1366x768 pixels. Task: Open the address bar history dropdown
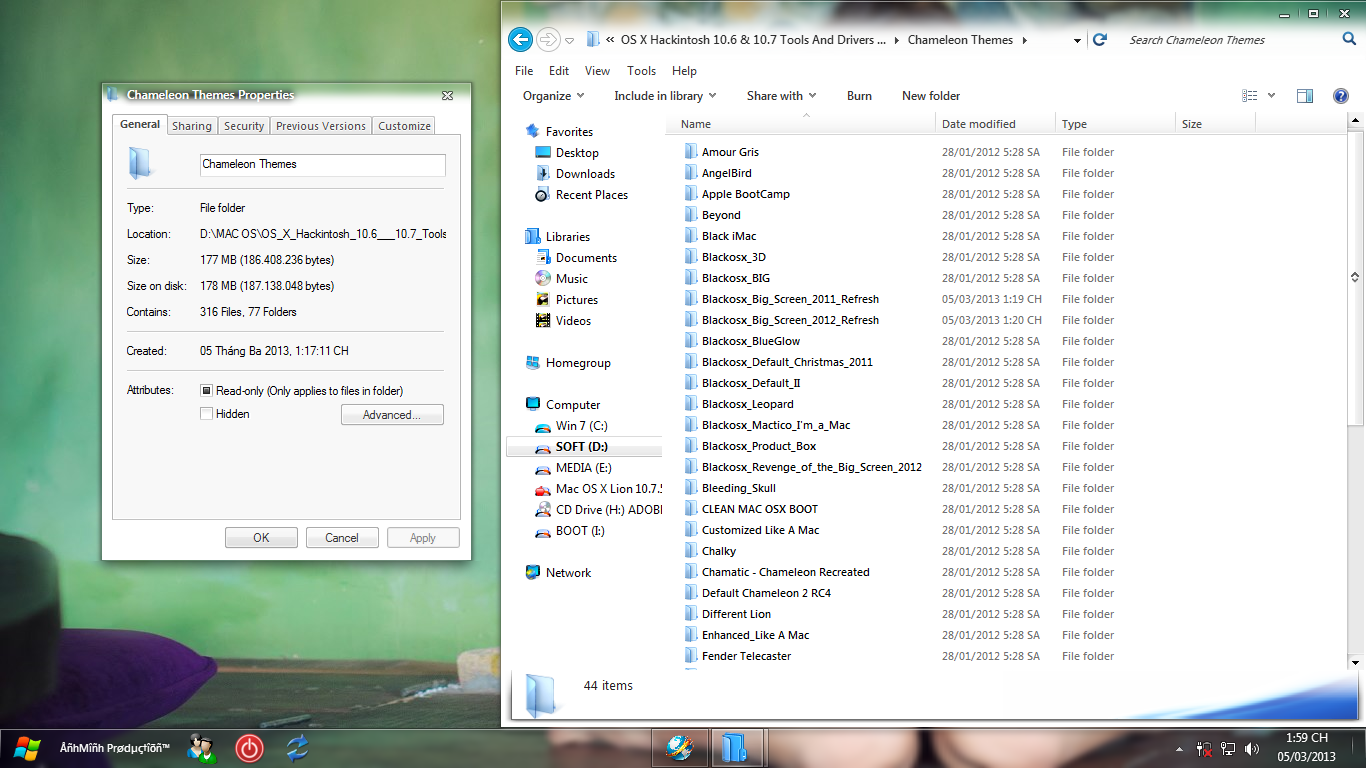coord(1077,41)
